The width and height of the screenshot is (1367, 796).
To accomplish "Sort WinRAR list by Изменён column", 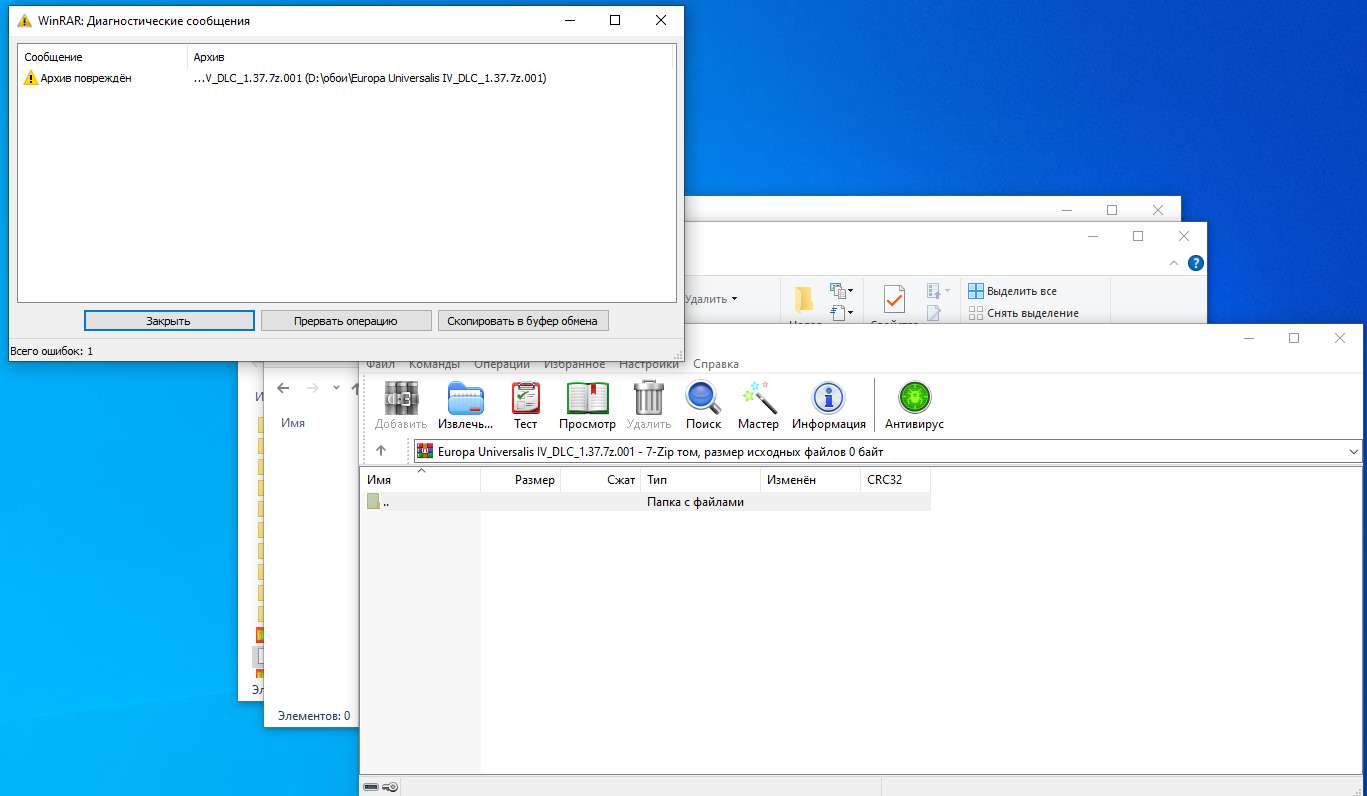I will (x=810, y=480).
